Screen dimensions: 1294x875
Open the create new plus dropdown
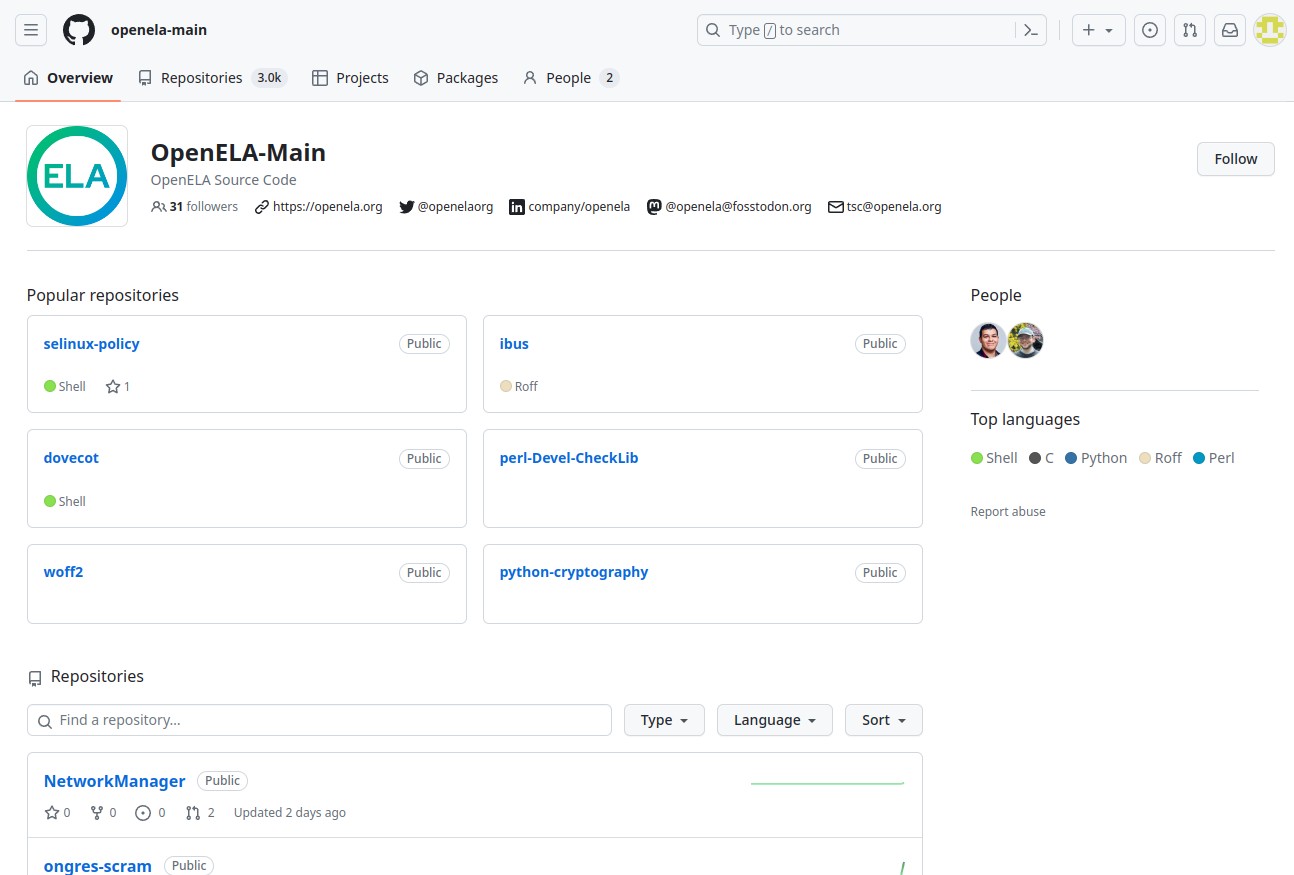click(1099, 30)
